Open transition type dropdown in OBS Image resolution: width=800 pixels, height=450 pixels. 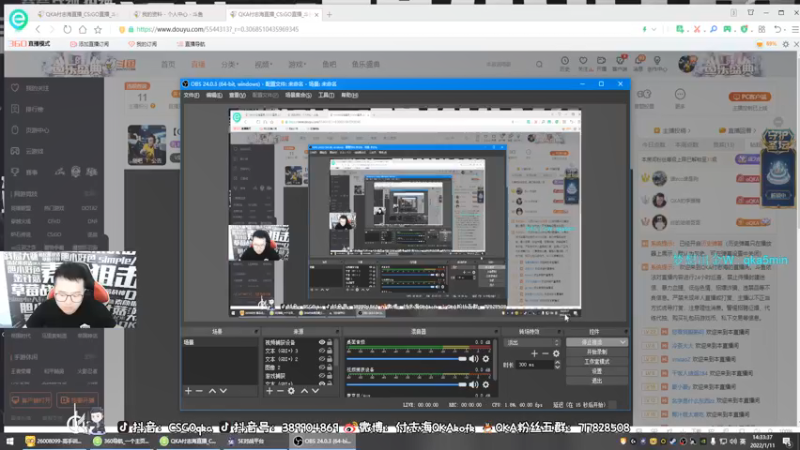(532, 342)
